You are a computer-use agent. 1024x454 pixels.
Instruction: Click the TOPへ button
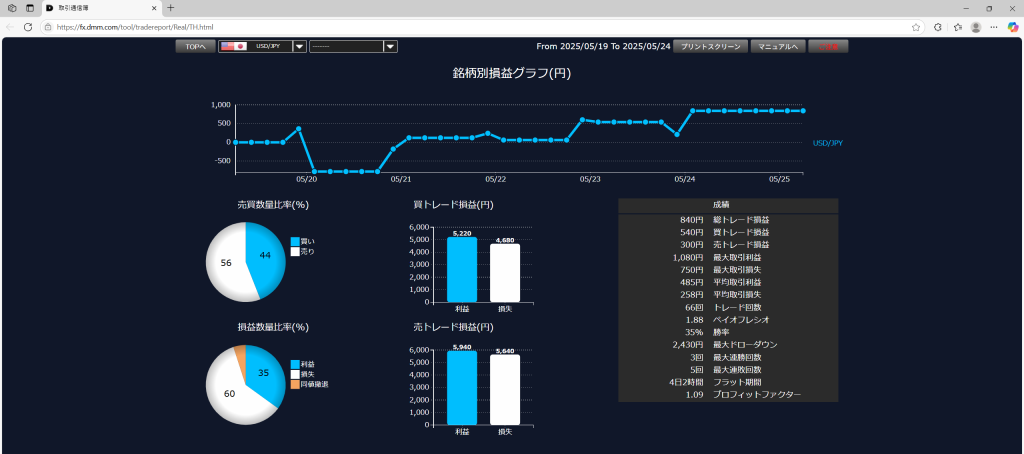coord(194,46)
